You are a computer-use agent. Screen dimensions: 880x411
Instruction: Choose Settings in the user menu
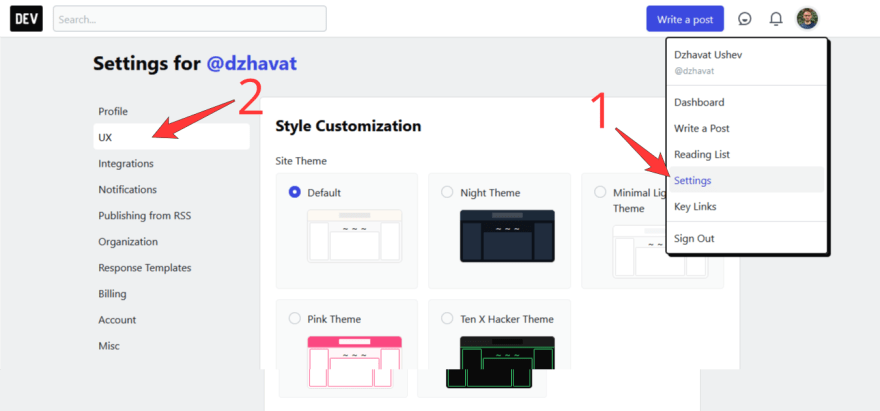[746, 180]
